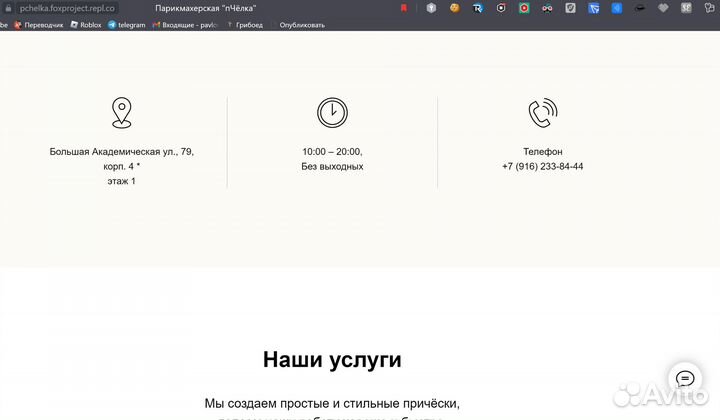Click the blue cursor-pointer extension icon

[x=594, y=8]
